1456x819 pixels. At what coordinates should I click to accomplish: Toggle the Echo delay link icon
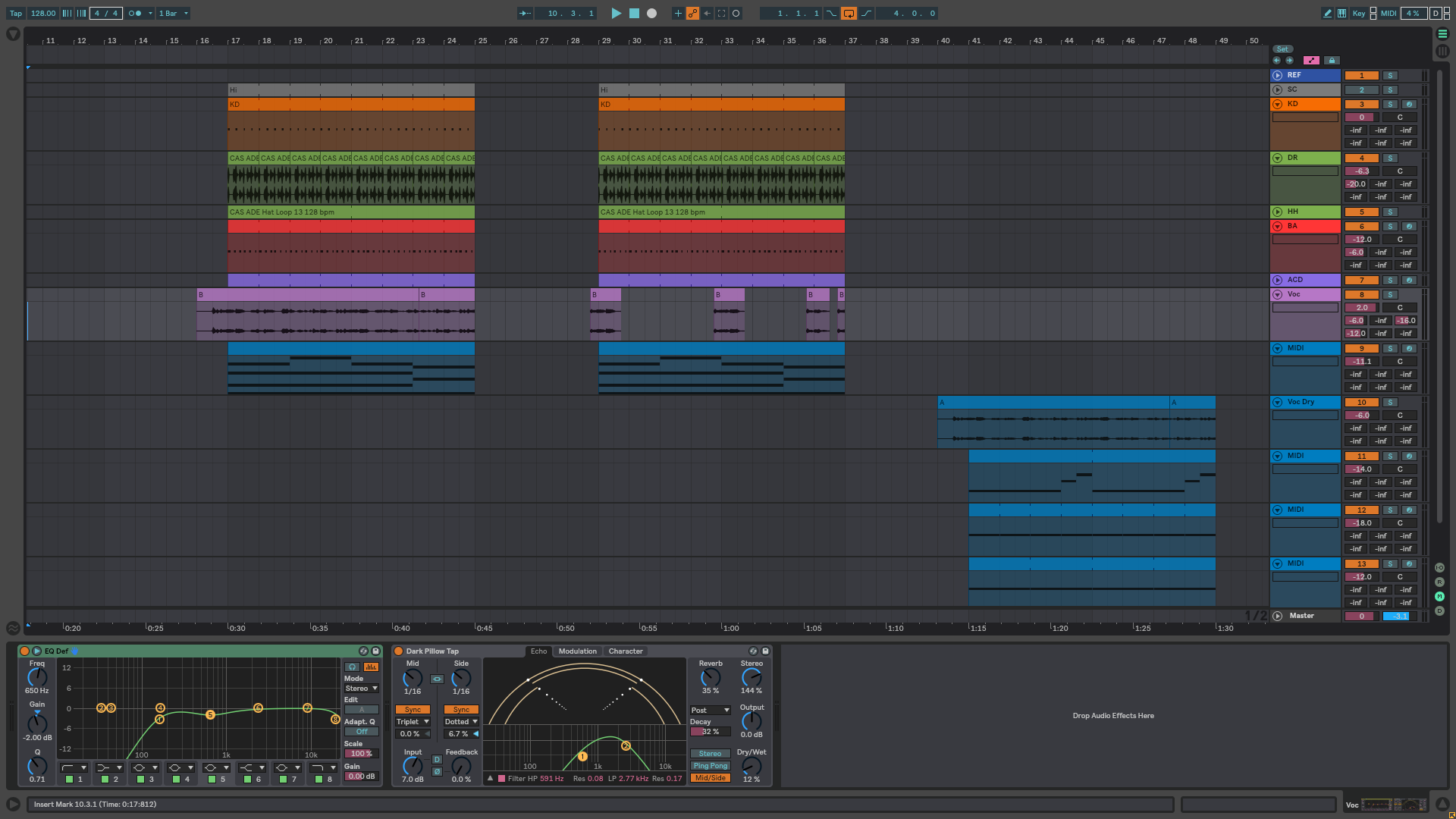[437, 679]
